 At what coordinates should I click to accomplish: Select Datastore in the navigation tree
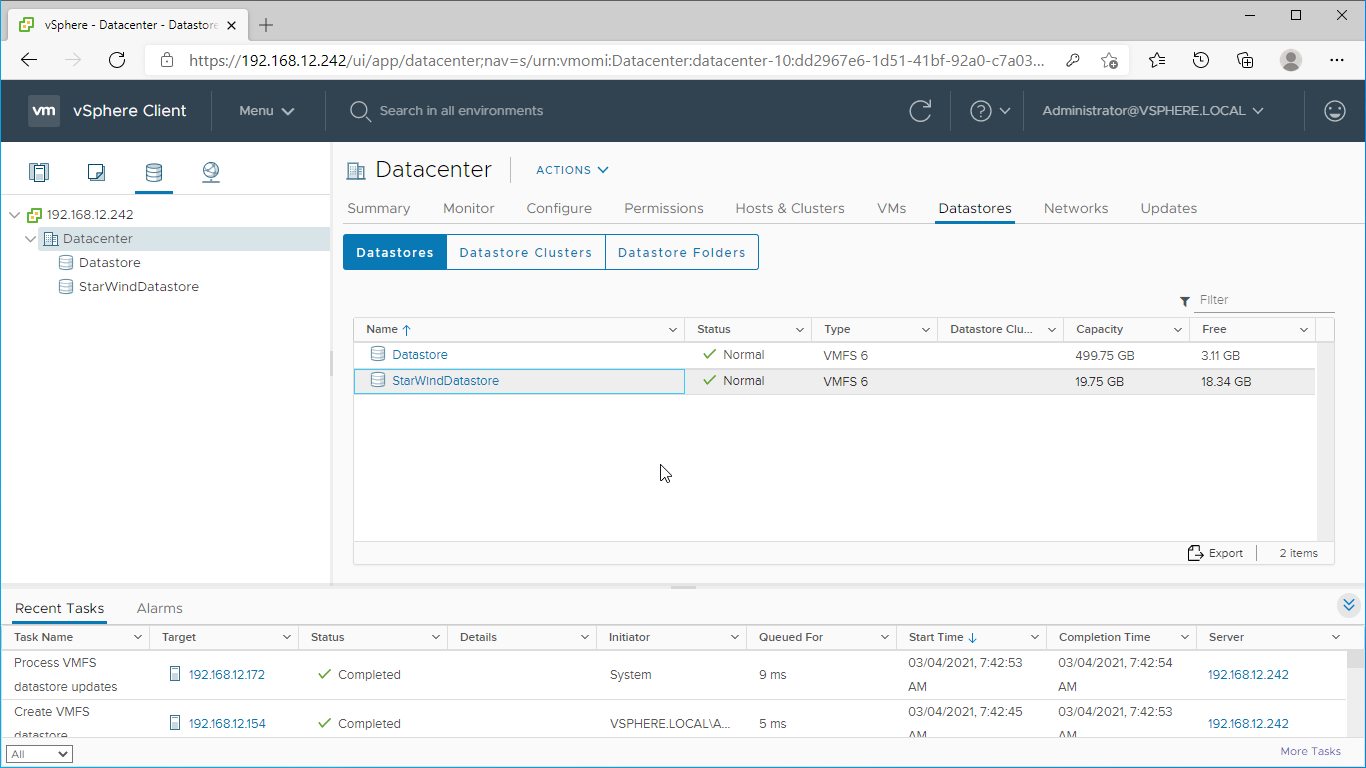tap(110, 263)
